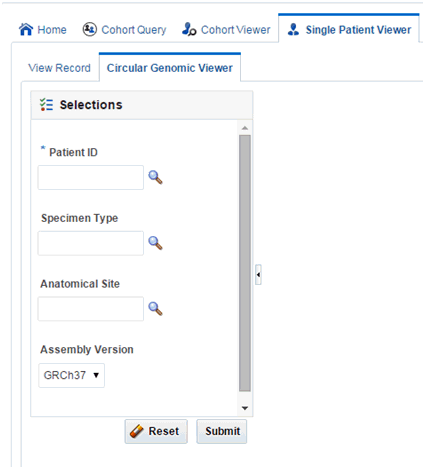Submit the selections form

(x=222, y=431)
